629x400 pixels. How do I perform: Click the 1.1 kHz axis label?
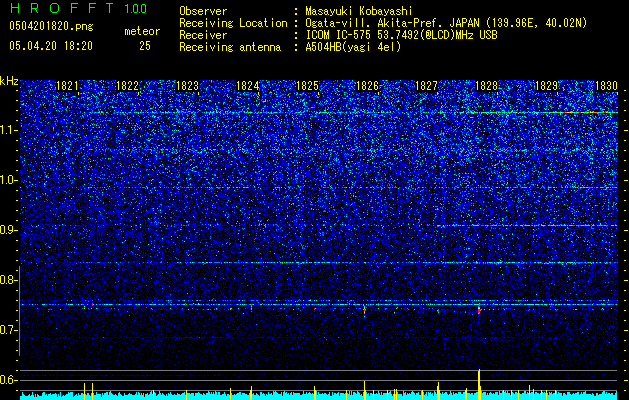(x=9, y=130)
